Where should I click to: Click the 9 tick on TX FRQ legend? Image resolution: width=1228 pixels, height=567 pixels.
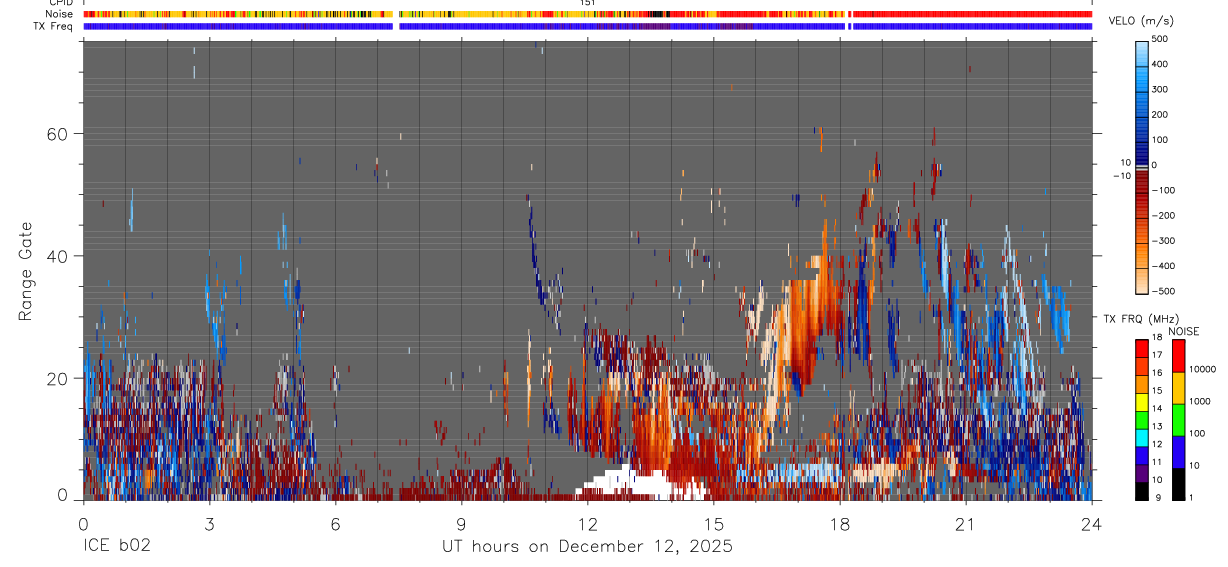1156,497
